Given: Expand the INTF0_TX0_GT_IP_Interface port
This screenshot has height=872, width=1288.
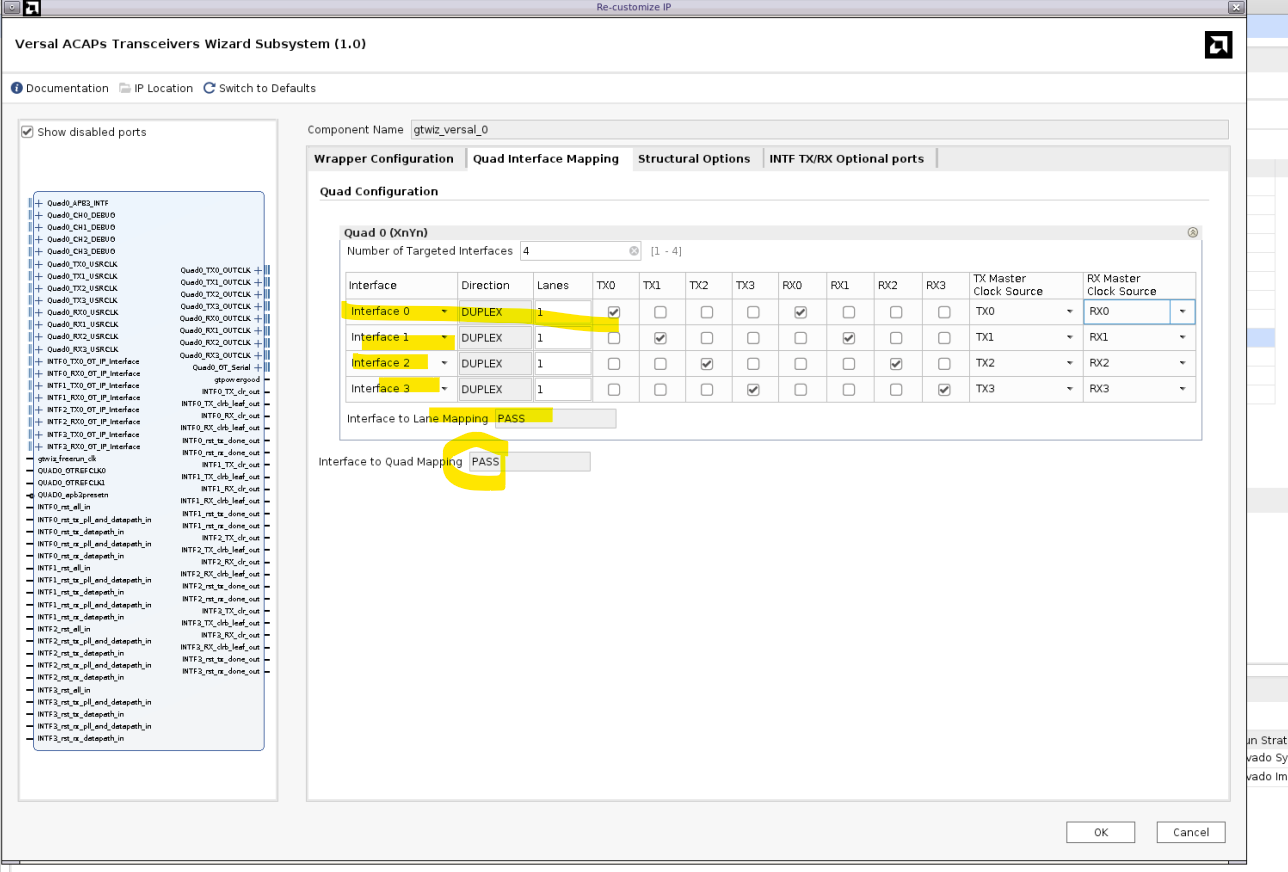Looking at the screenshot, I should click(39, 361).
